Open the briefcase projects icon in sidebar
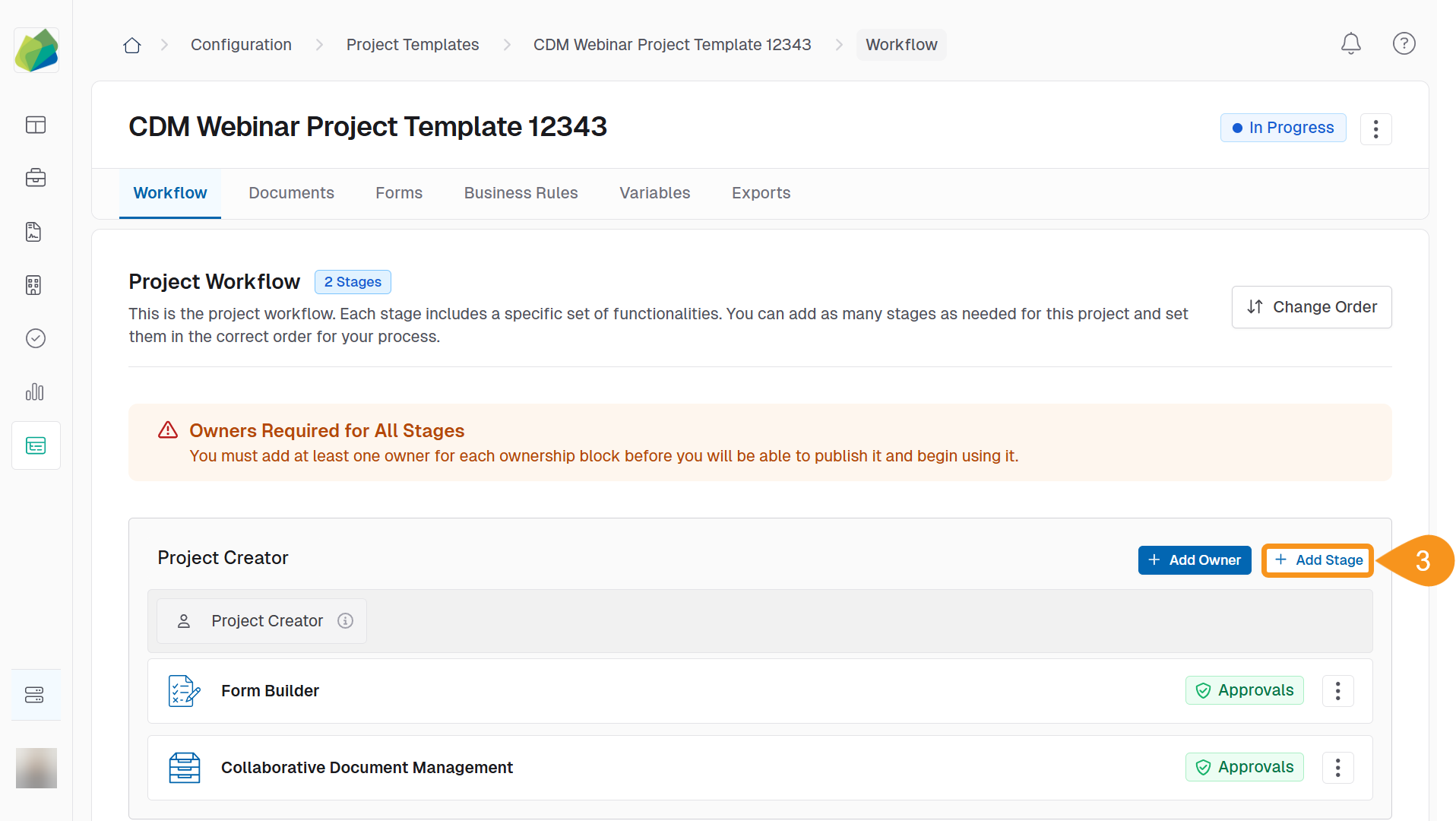The height and width of the screenshot is (821, 1456). [36, 178]
